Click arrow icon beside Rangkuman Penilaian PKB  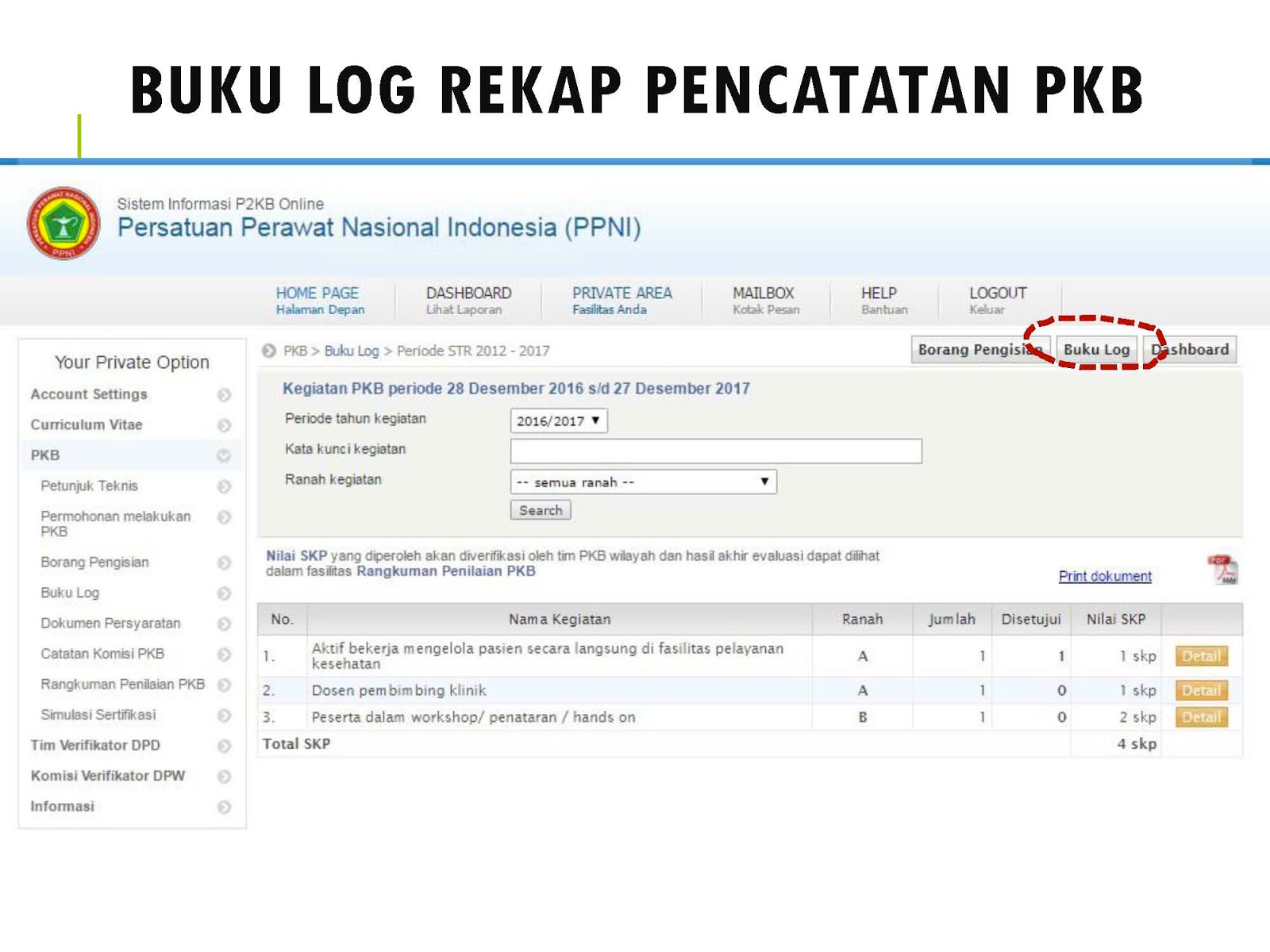click(x=224, y=685)
